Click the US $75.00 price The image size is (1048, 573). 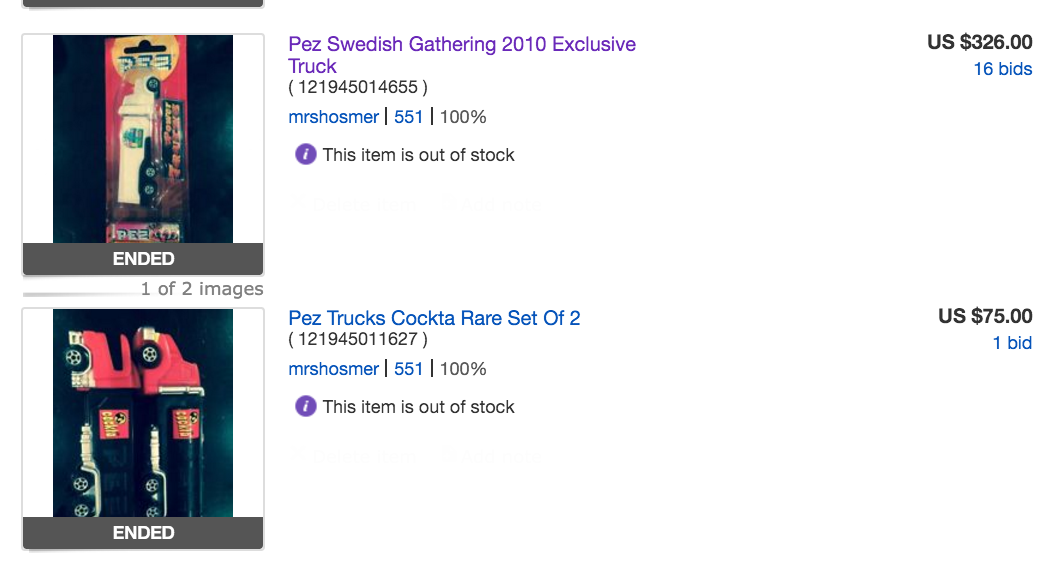[985, 316]
